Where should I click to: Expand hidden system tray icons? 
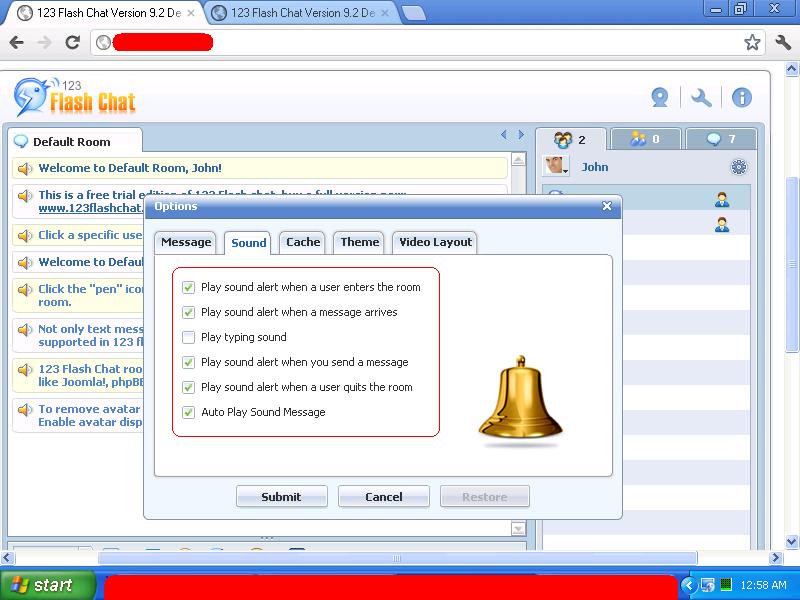[689, 585]
